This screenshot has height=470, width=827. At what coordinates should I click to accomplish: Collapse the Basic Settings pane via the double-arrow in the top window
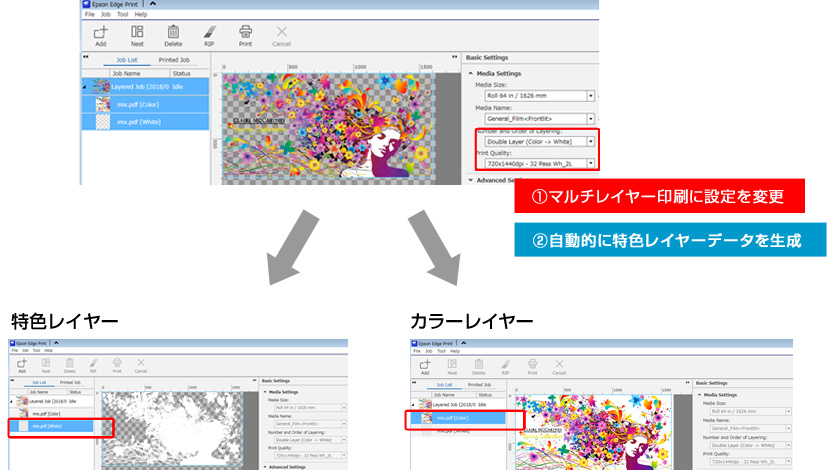click(455, 57)
